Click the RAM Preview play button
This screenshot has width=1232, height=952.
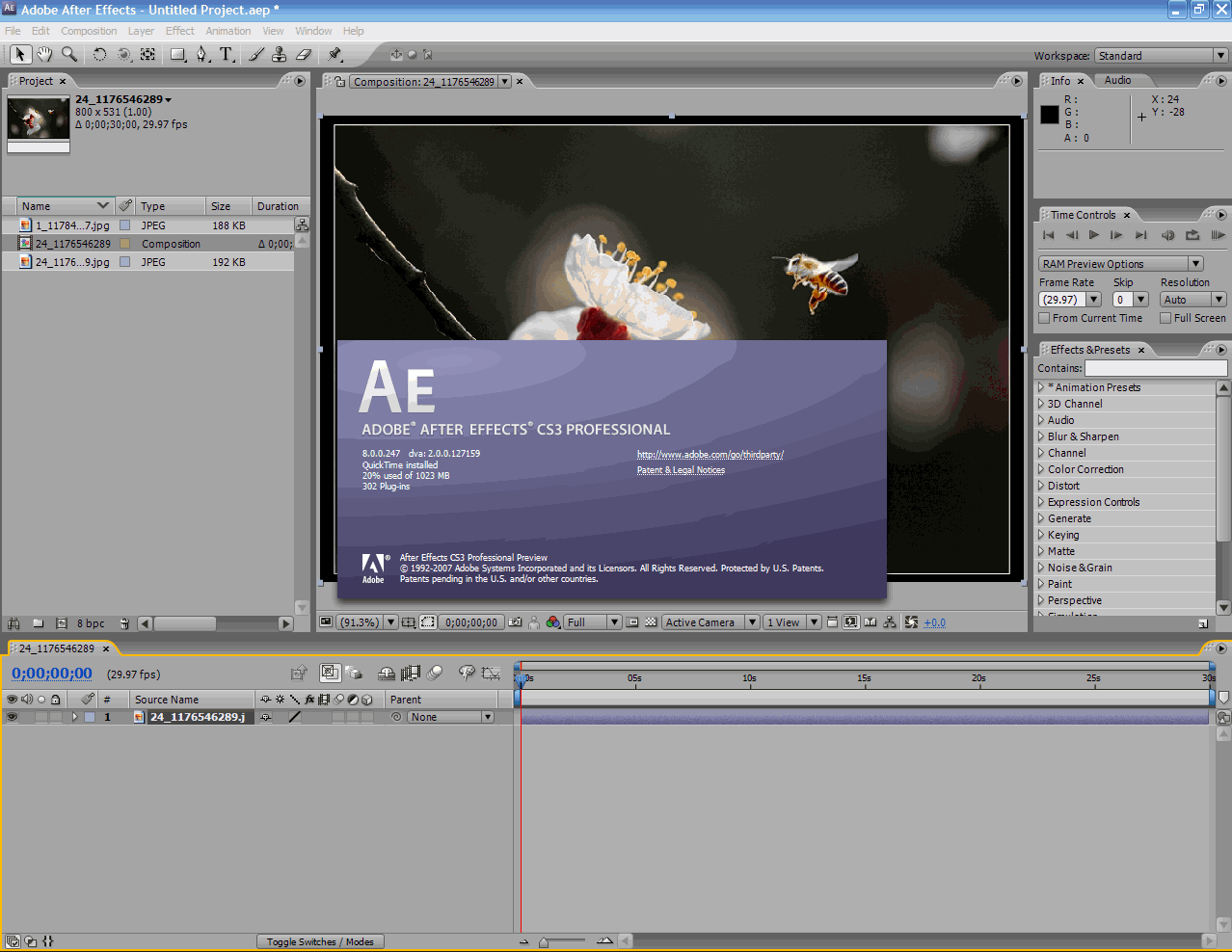[1219, 235]
